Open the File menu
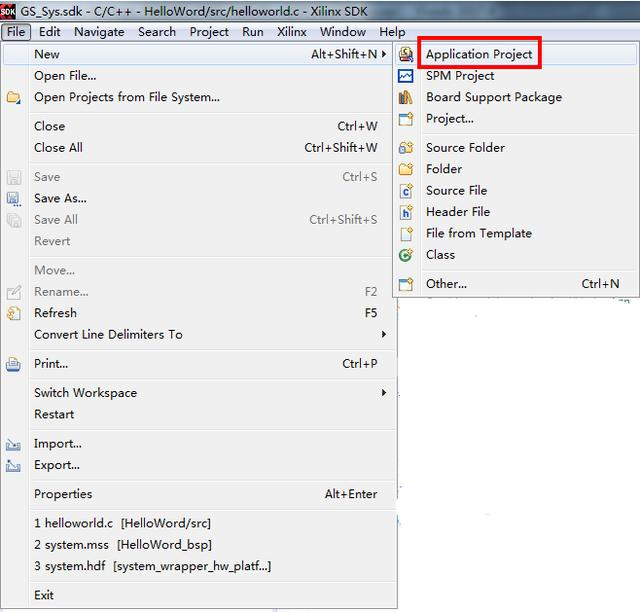 pyautogui.click(x=16, y=32)
